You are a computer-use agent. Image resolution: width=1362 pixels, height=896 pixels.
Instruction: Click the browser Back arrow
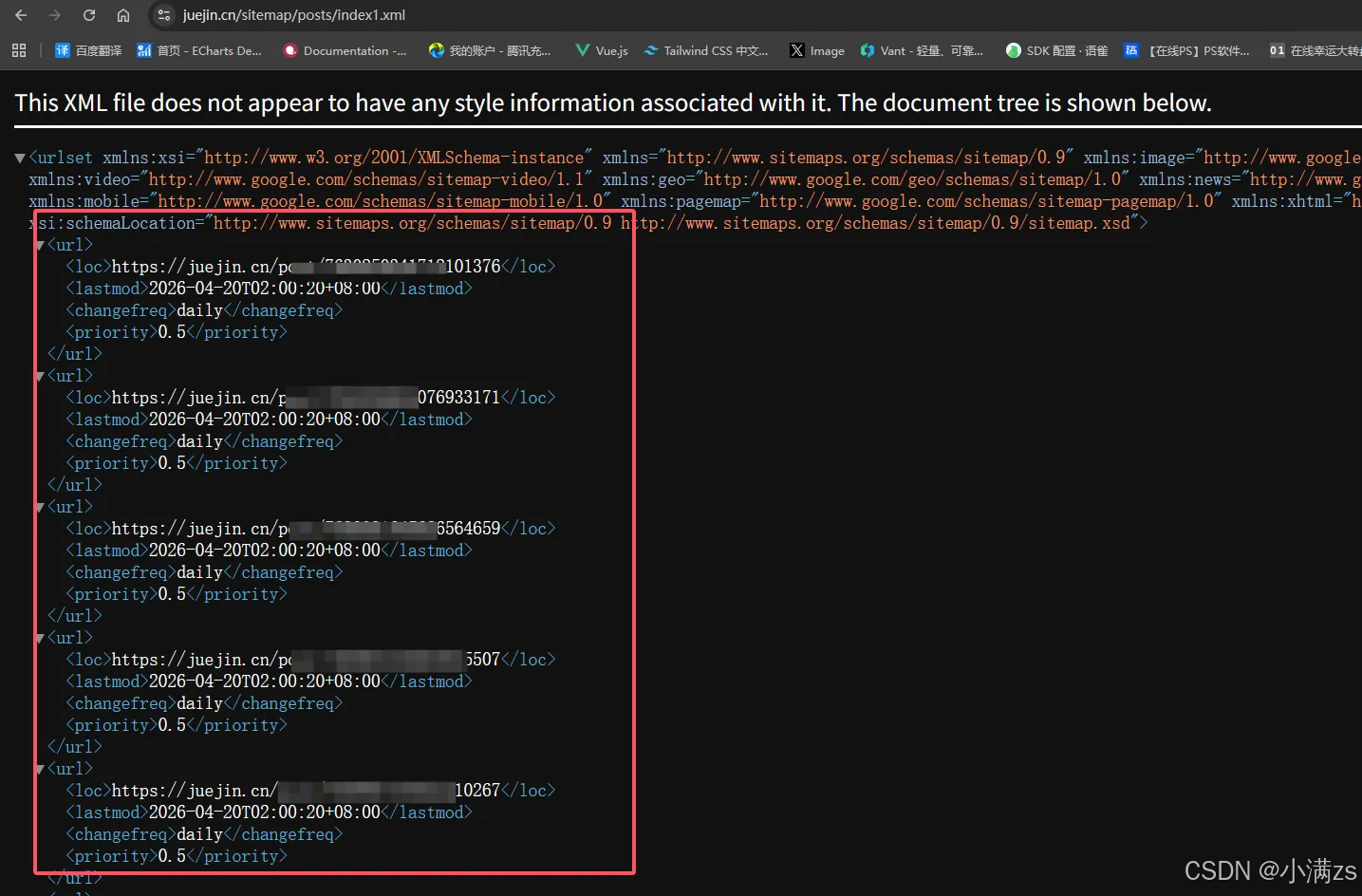point(21,15)
